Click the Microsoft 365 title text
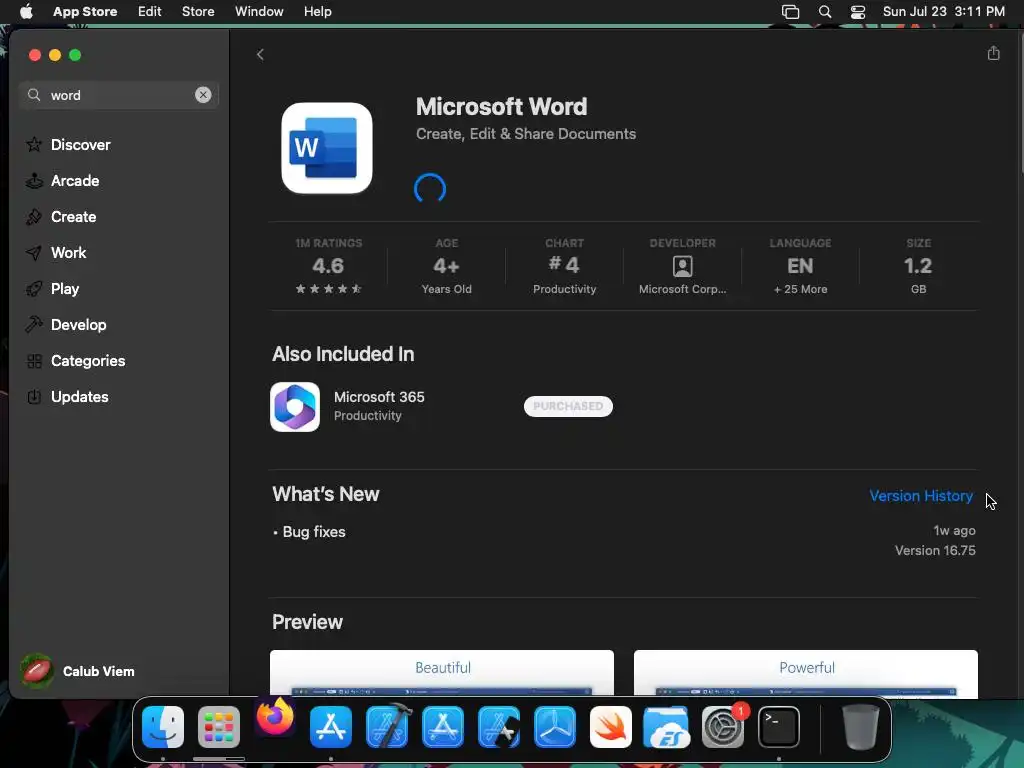This screenshot has width=1024, height=768. click(x=379, y=397)
